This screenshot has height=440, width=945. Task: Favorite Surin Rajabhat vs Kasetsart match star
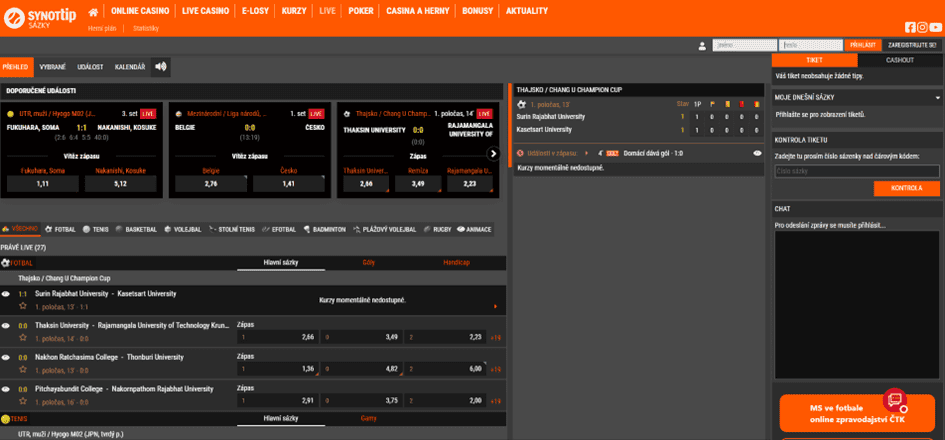tap(23, 306)
